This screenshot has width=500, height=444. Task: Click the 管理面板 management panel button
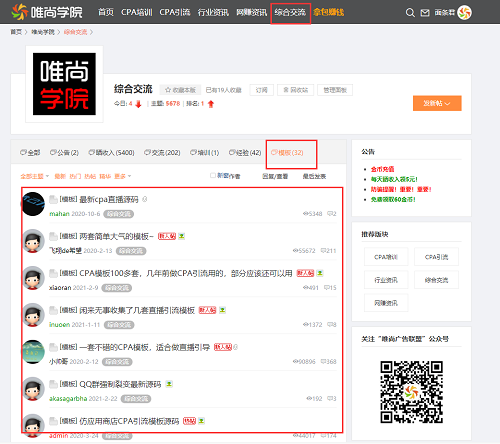coord(335,90)
